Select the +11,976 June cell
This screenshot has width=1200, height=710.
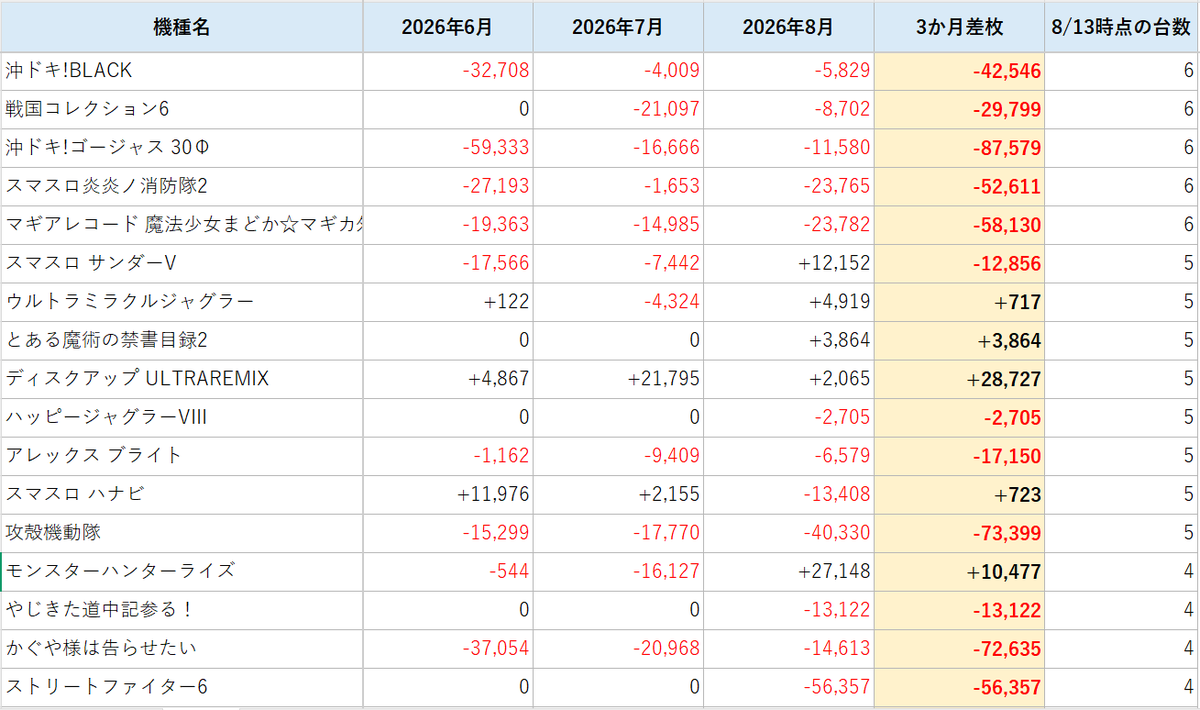(448, 494)
